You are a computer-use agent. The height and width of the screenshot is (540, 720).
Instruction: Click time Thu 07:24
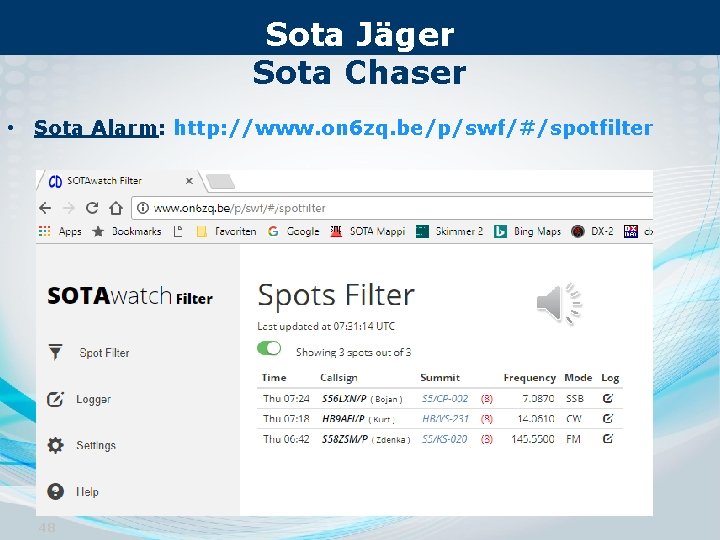[x=286, y=399]
